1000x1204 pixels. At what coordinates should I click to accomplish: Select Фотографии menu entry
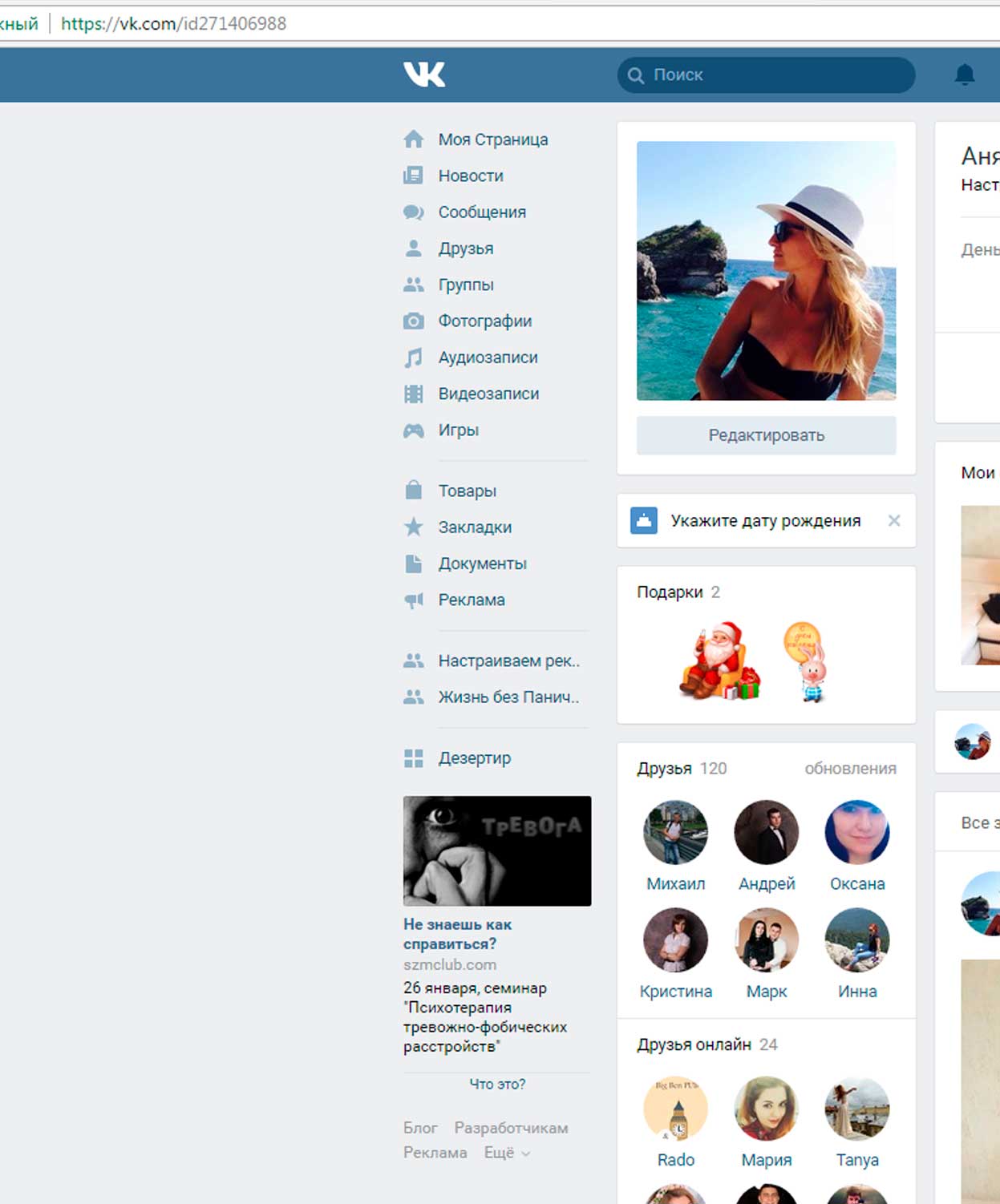(485, 321)
